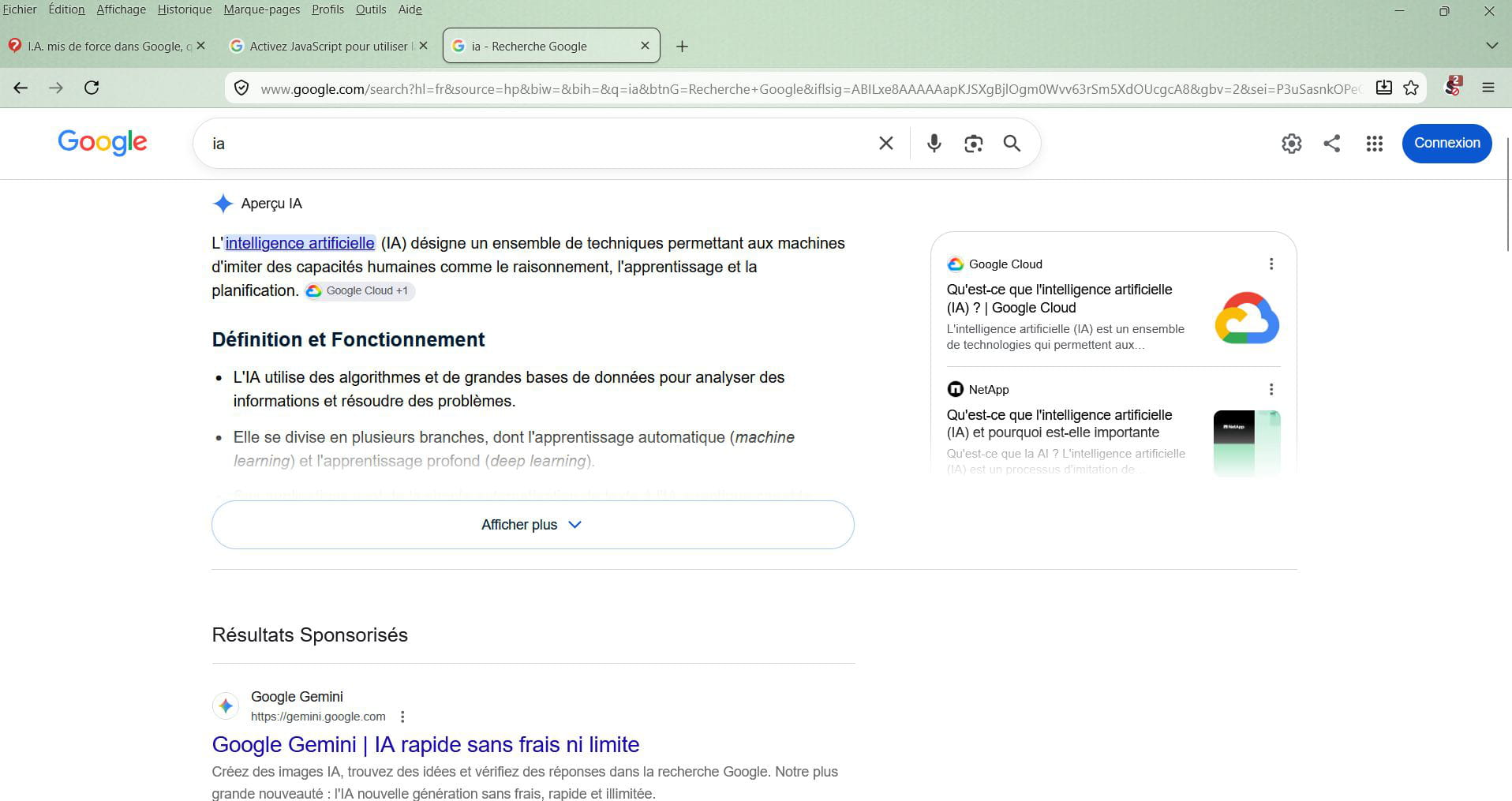The width and height of the screenshot is (1512, 801).
Task: Open NetApp article on intelligence artificielle
Action: 1059,424
